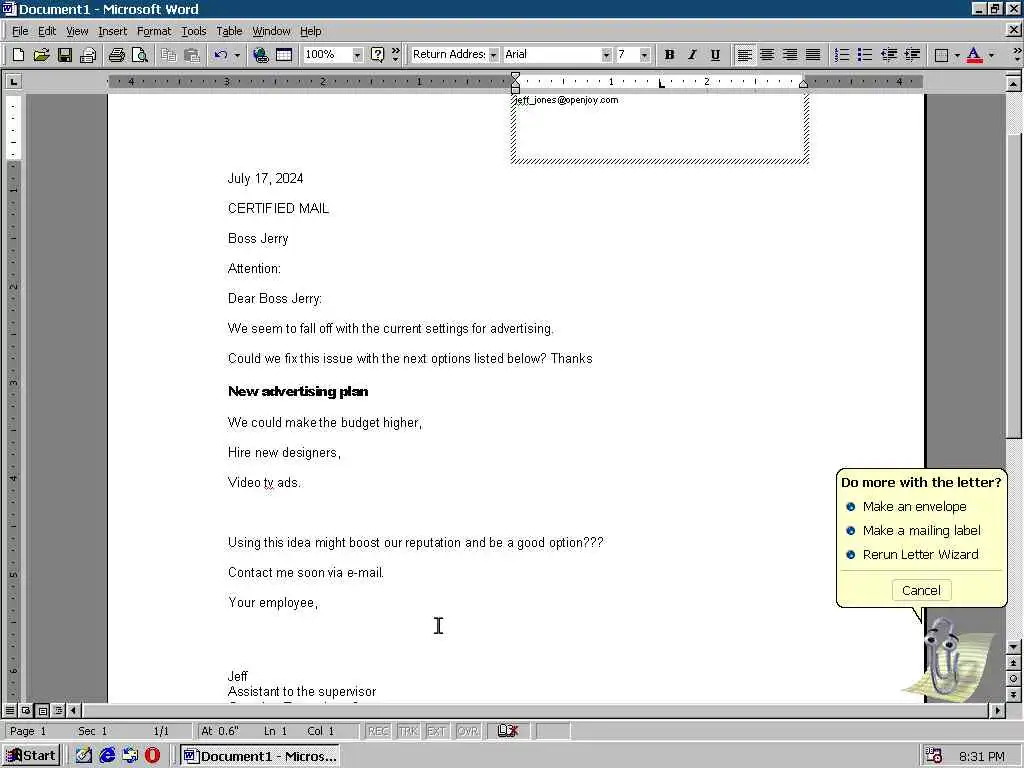Switch to Web Layout view
This screenshot has height=768, width=1024.
point(26,710)
